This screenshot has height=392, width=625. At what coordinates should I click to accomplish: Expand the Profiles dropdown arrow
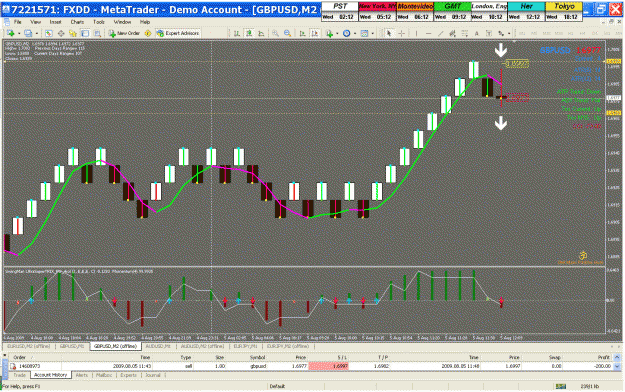pyautogui.click(x=36, y=33)
